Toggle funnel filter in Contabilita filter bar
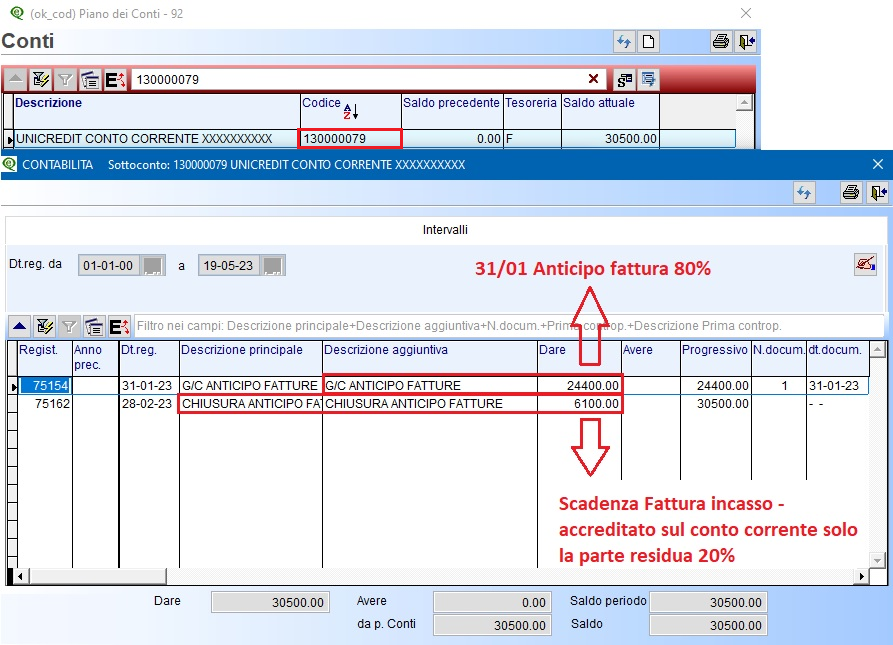893x645 pixels. tap(69, 326)
